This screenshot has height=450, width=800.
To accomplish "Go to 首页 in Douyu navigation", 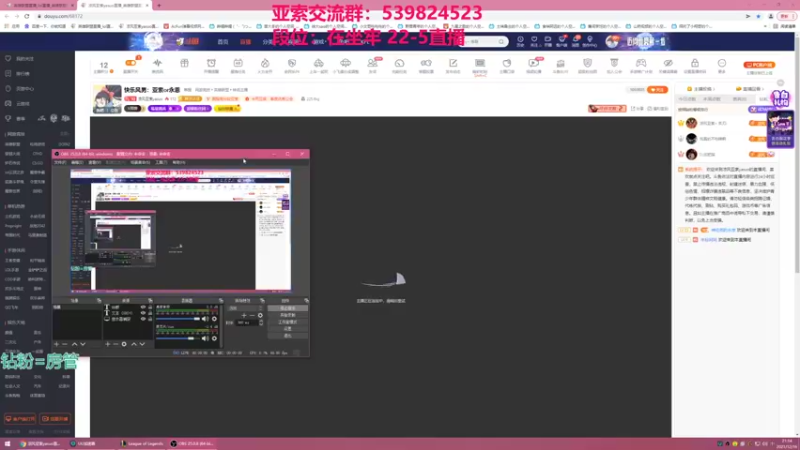I will (223, 42).
